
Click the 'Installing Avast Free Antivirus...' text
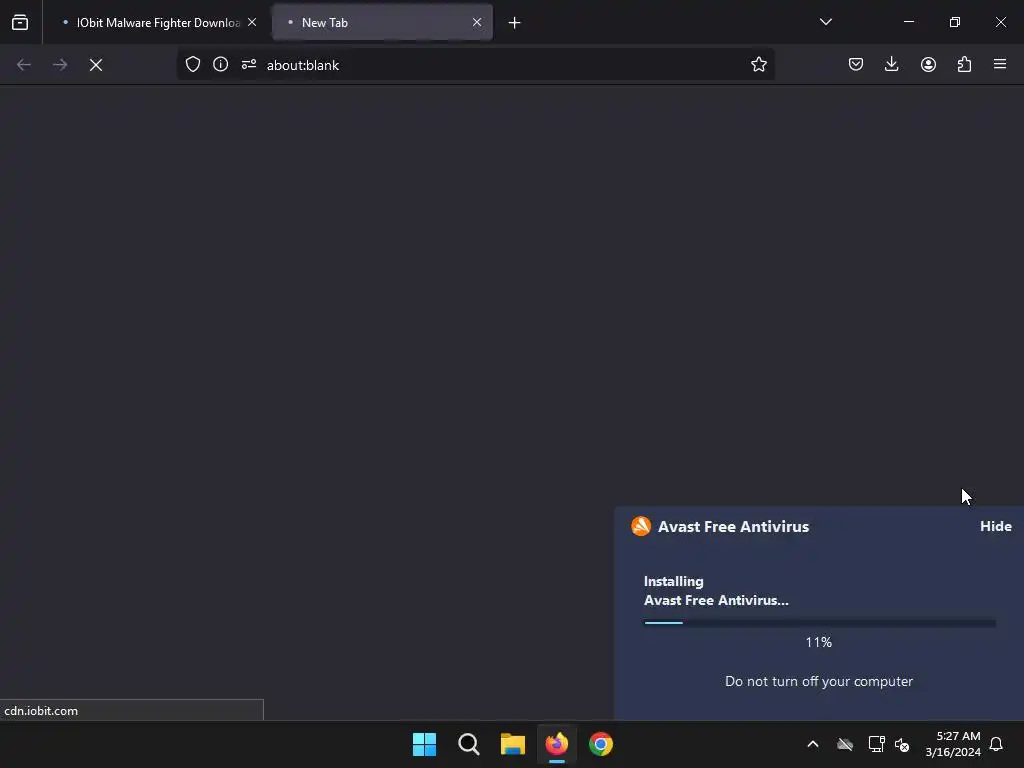(x=716, y=591)
